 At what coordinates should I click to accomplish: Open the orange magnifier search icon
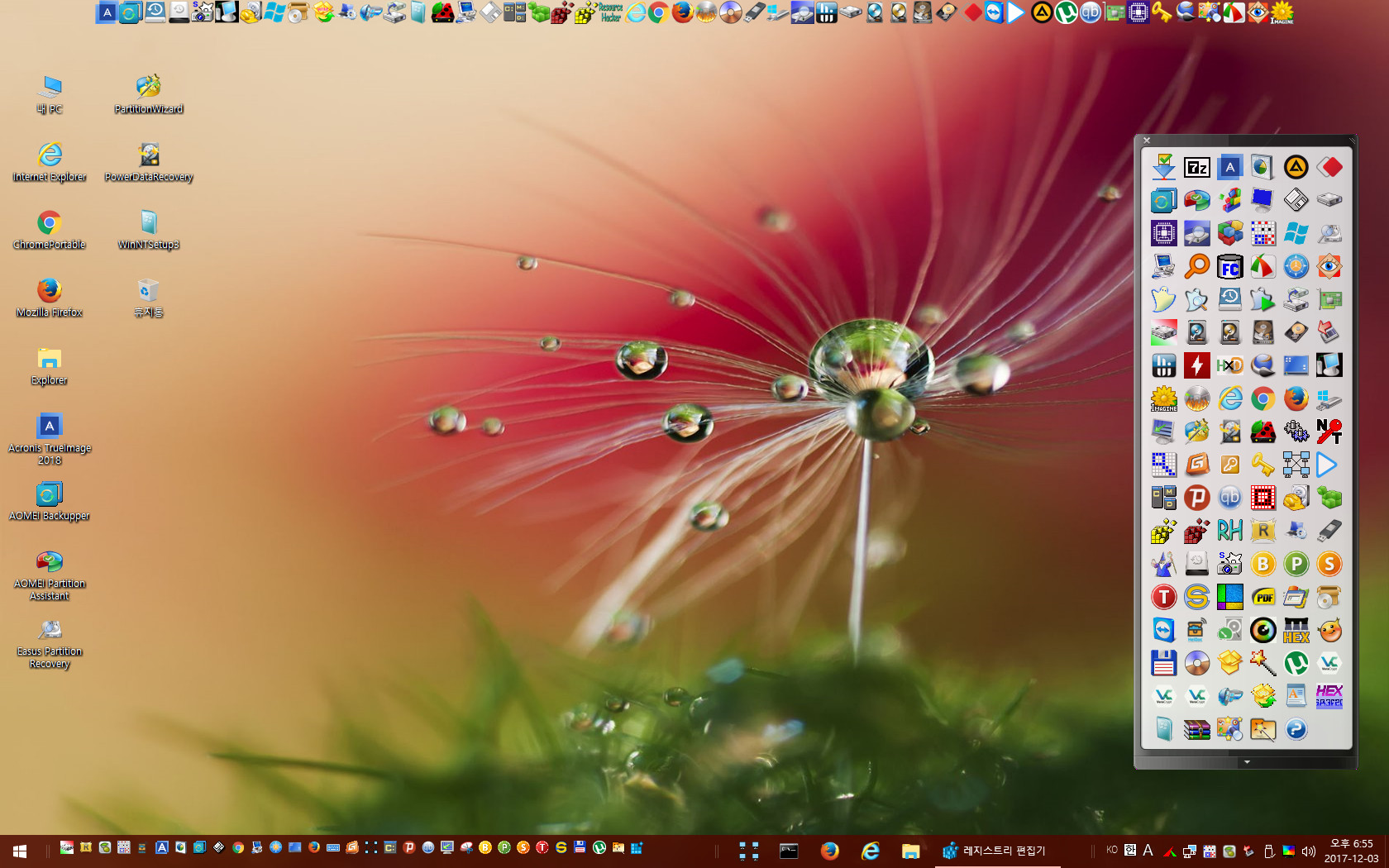pos(1196,267)
